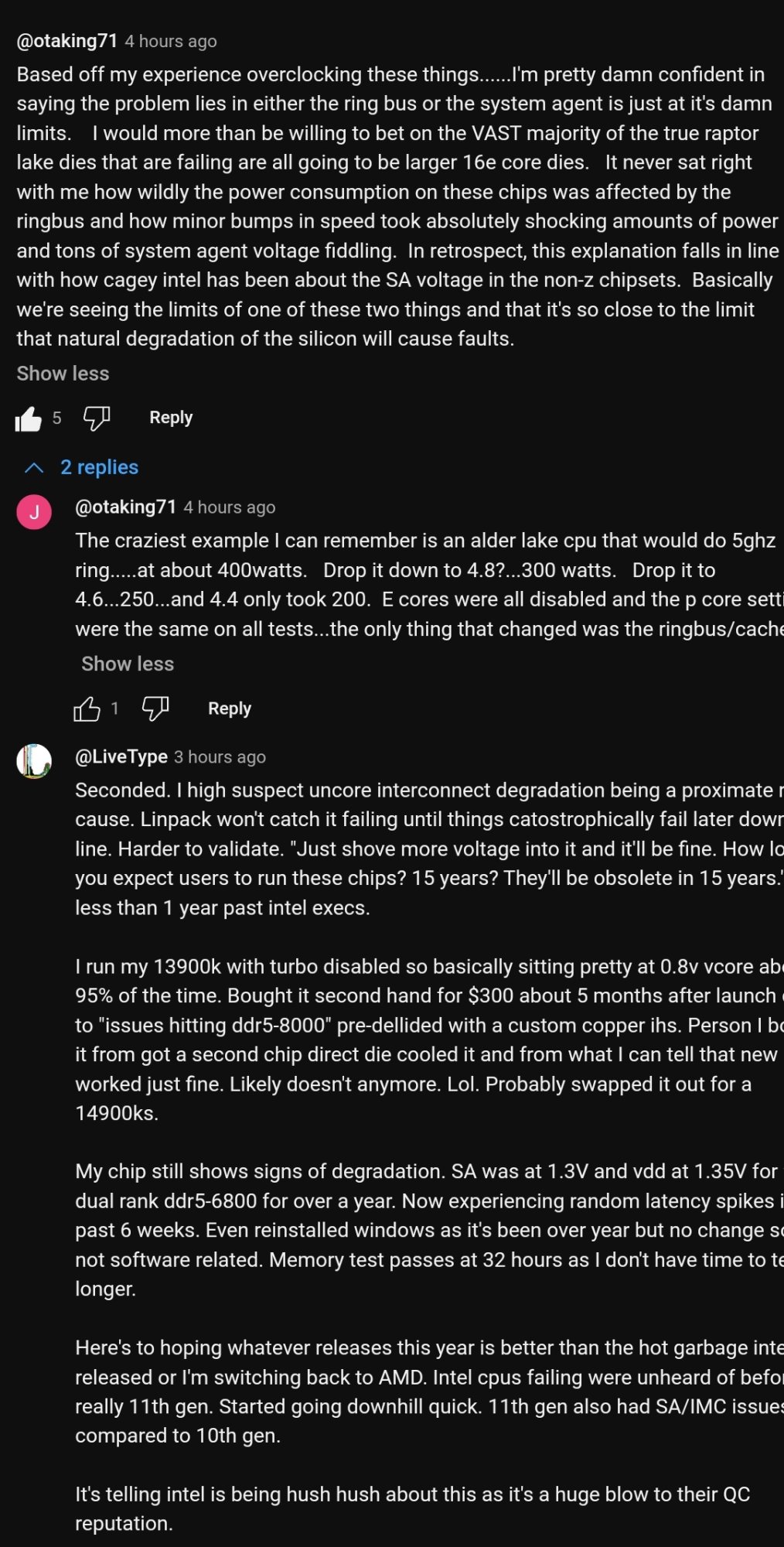Image resolution: width=784 pixels, height=1547 pixels.
Task: Collapse top comment with Show less
Action: (x=63, y=374)
